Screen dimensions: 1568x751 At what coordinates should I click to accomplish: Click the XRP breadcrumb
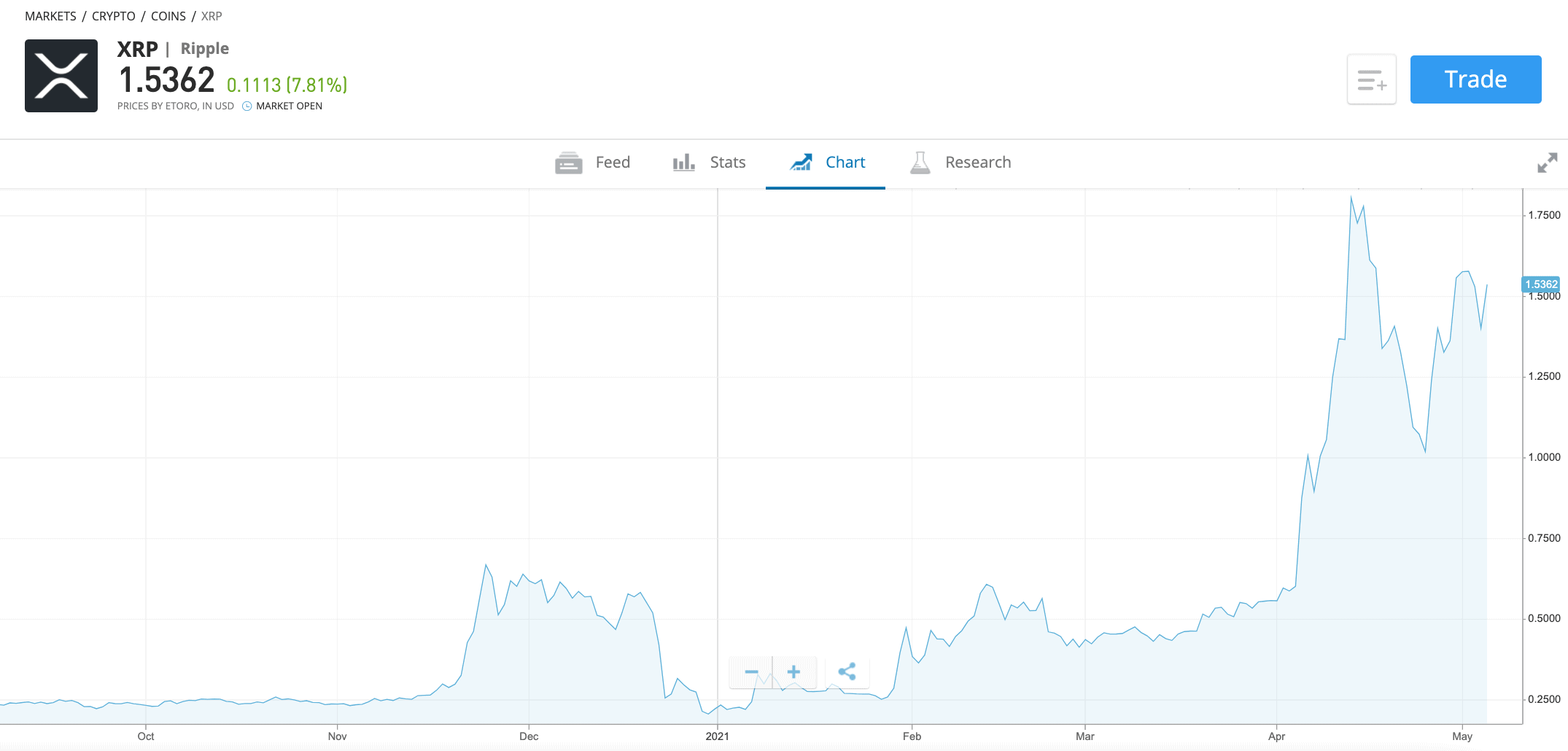point(211,16)
